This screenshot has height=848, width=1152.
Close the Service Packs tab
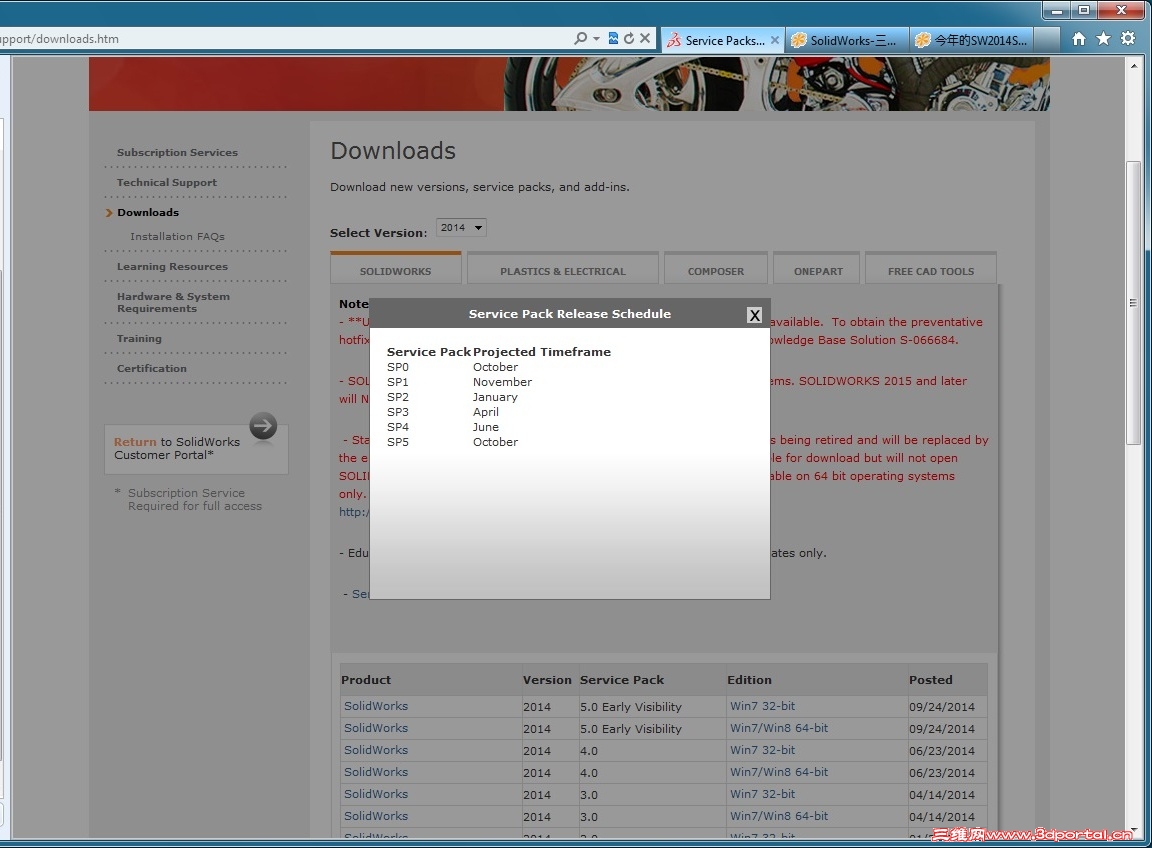pyautogui.click(x=774, y=40)
